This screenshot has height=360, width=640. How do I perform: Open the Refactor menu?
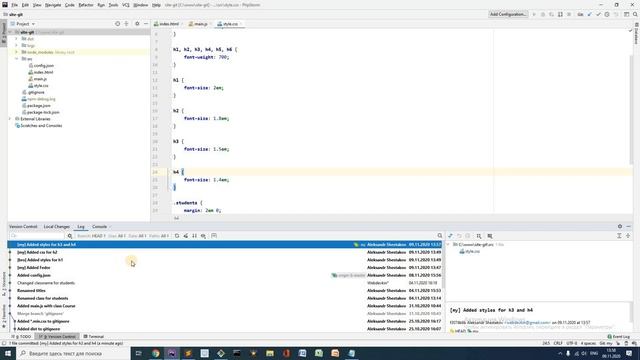pos(86,5)
